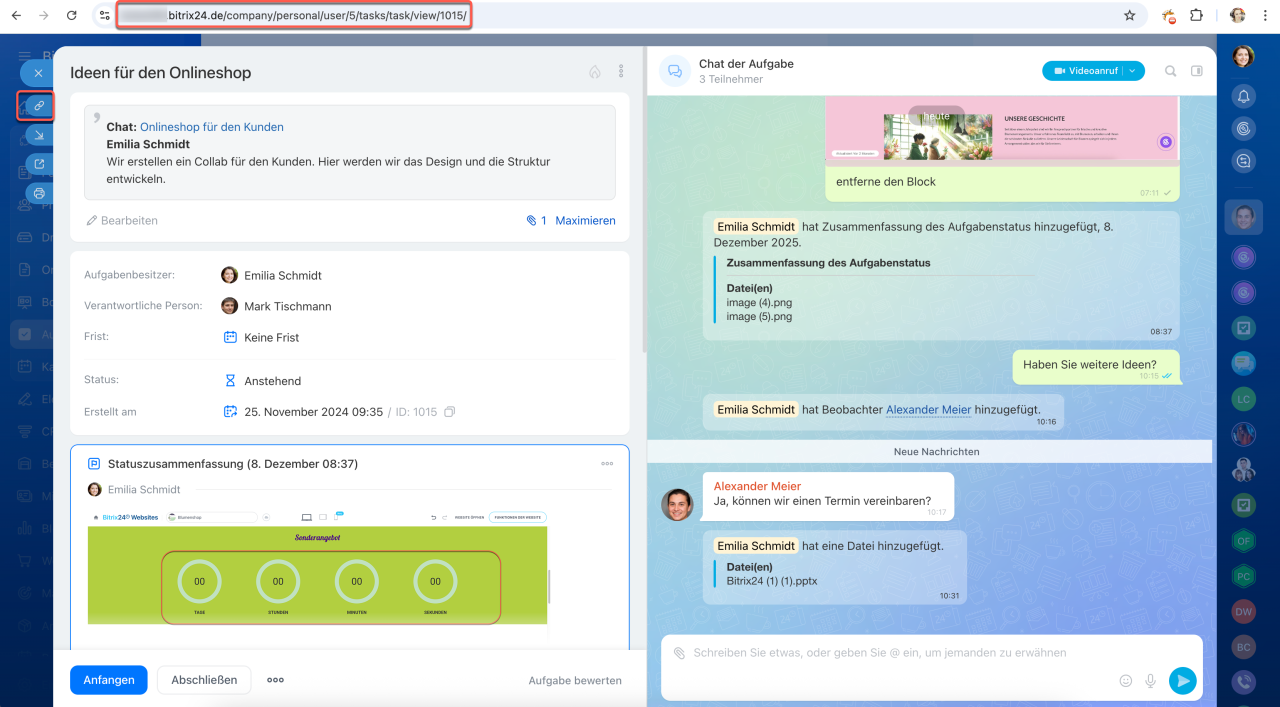Focus the chat message input field
The image size is (1280, 707).
click(x=880, y=653)
